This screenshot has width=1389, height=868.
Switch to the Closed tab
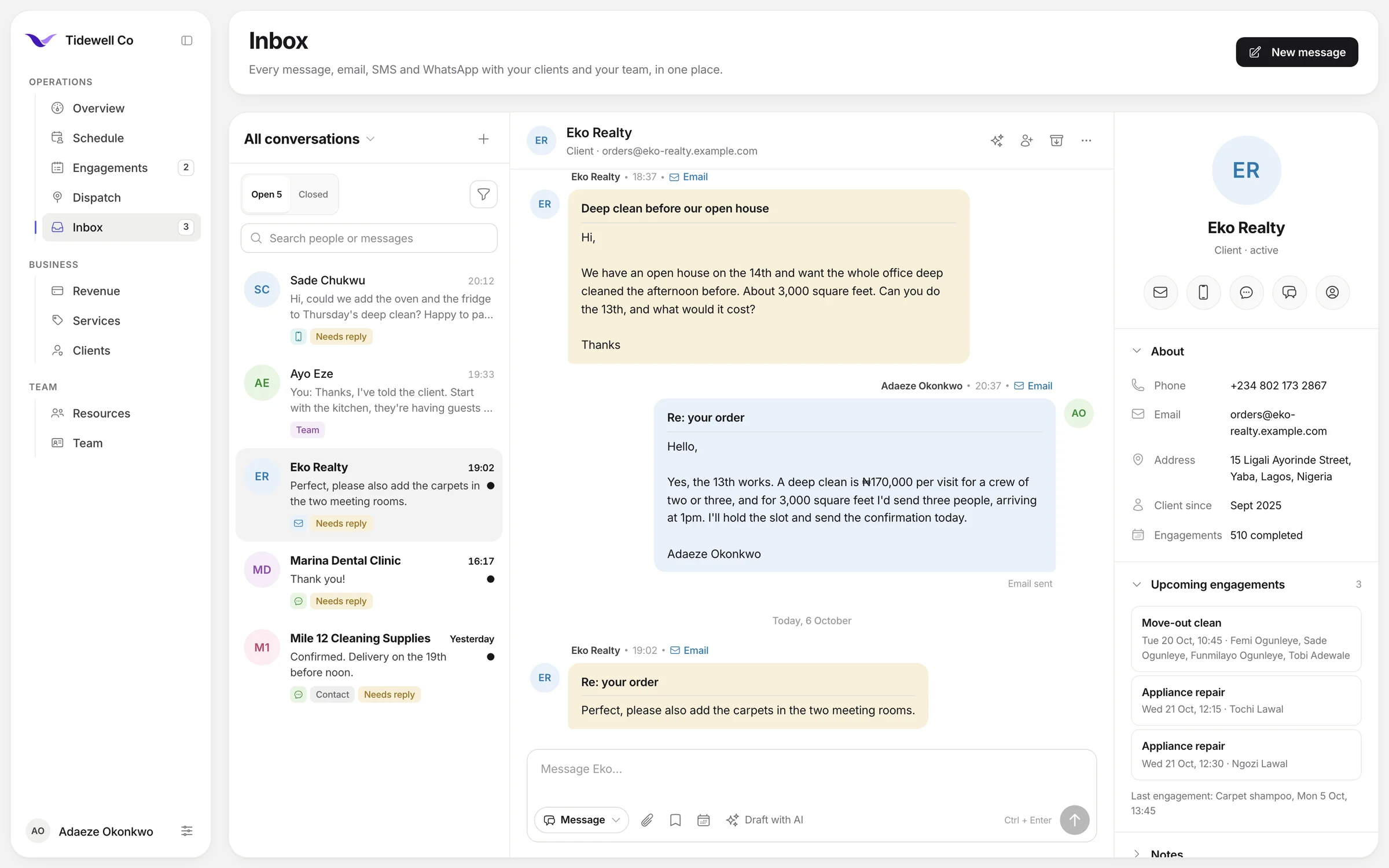[x=313, y=194]
